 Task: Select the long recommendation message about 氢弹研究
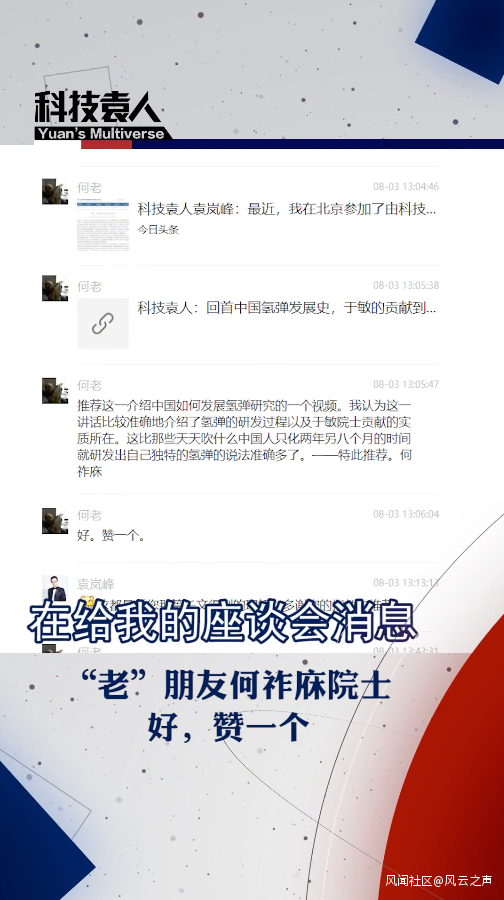pyautogui.click(x=245, y=439)
